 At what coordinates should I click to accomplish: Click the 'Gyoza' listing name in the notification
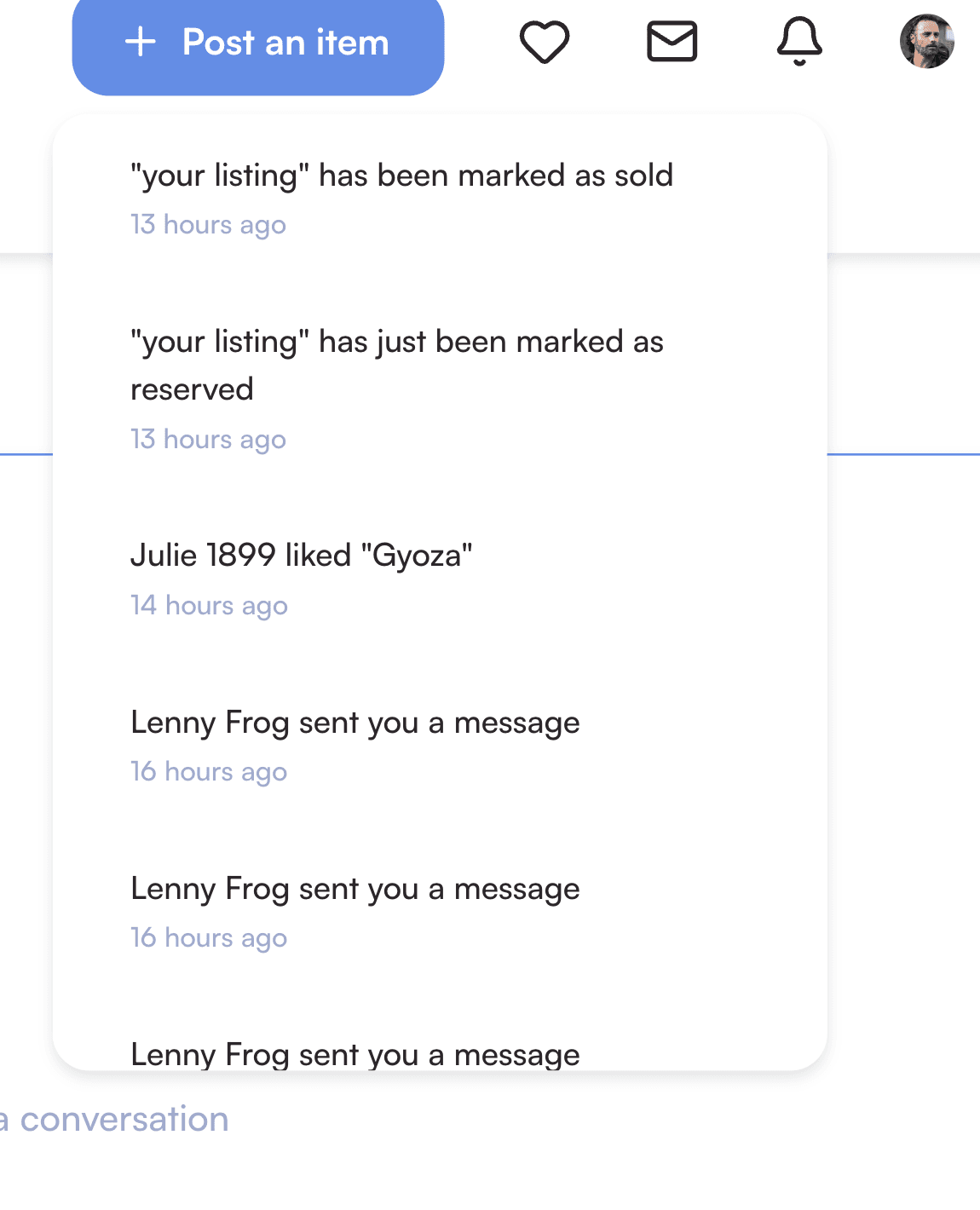[x=417, y=556]
